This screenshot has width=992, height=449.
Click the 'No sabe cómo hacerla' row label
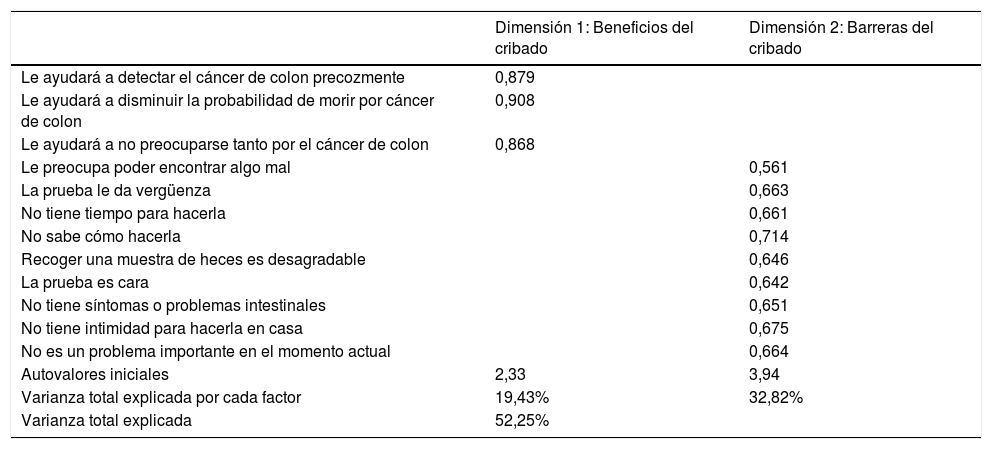(101, 237)
